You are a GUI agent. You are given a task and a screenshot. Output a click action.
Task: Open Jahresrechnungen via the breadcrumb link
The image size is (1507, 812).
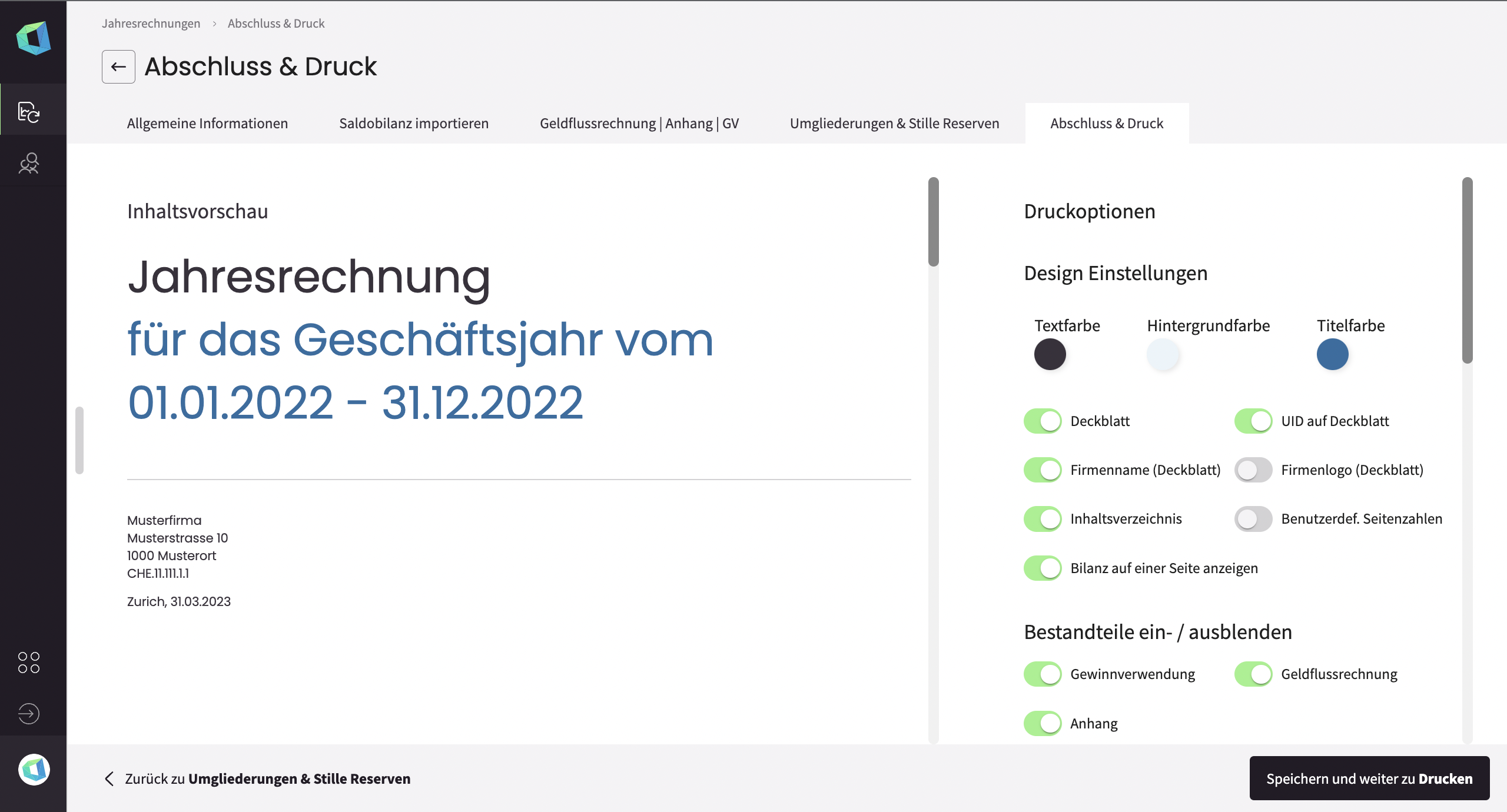(x=151, y=23)
